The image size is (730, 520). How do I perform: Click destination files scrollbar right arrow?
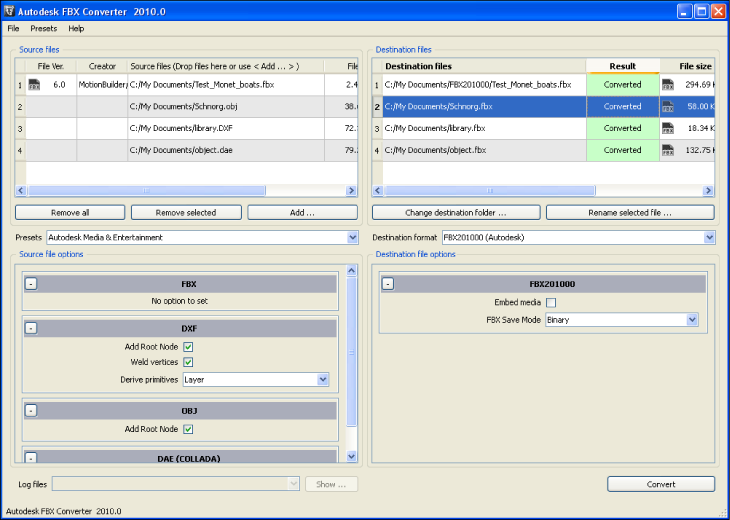(x=708, y=190)
